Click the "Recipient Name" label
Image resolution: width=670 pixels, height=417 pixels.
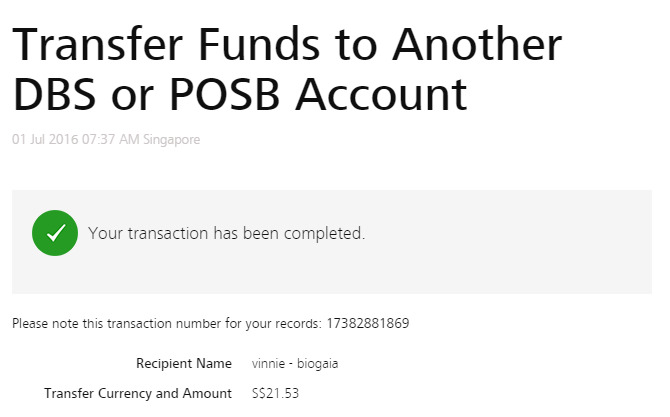(x=184, y=363)
